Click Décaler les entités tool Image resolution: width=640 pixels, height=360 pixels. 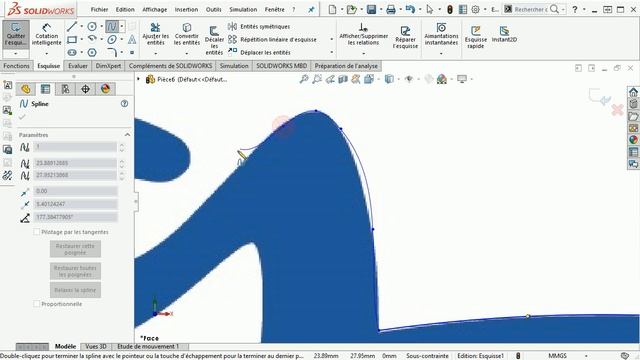pyautogui.click(x=214, y=40)
